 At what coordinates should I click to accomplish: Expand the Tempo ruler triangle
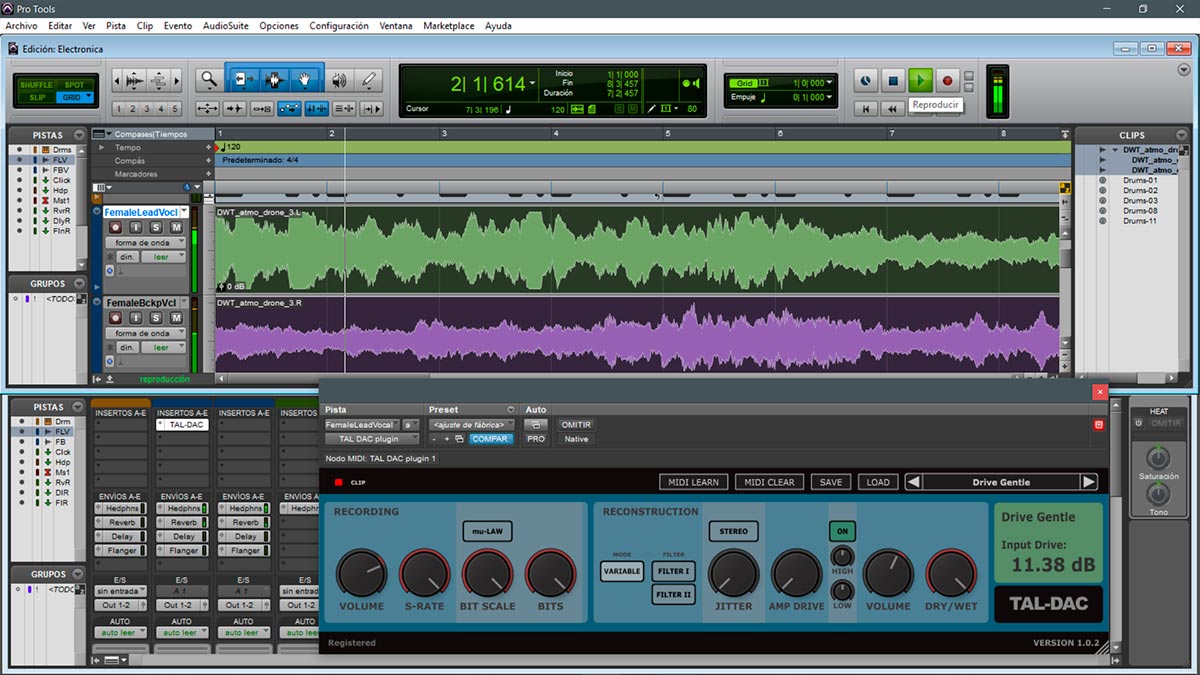click(100, 148)
